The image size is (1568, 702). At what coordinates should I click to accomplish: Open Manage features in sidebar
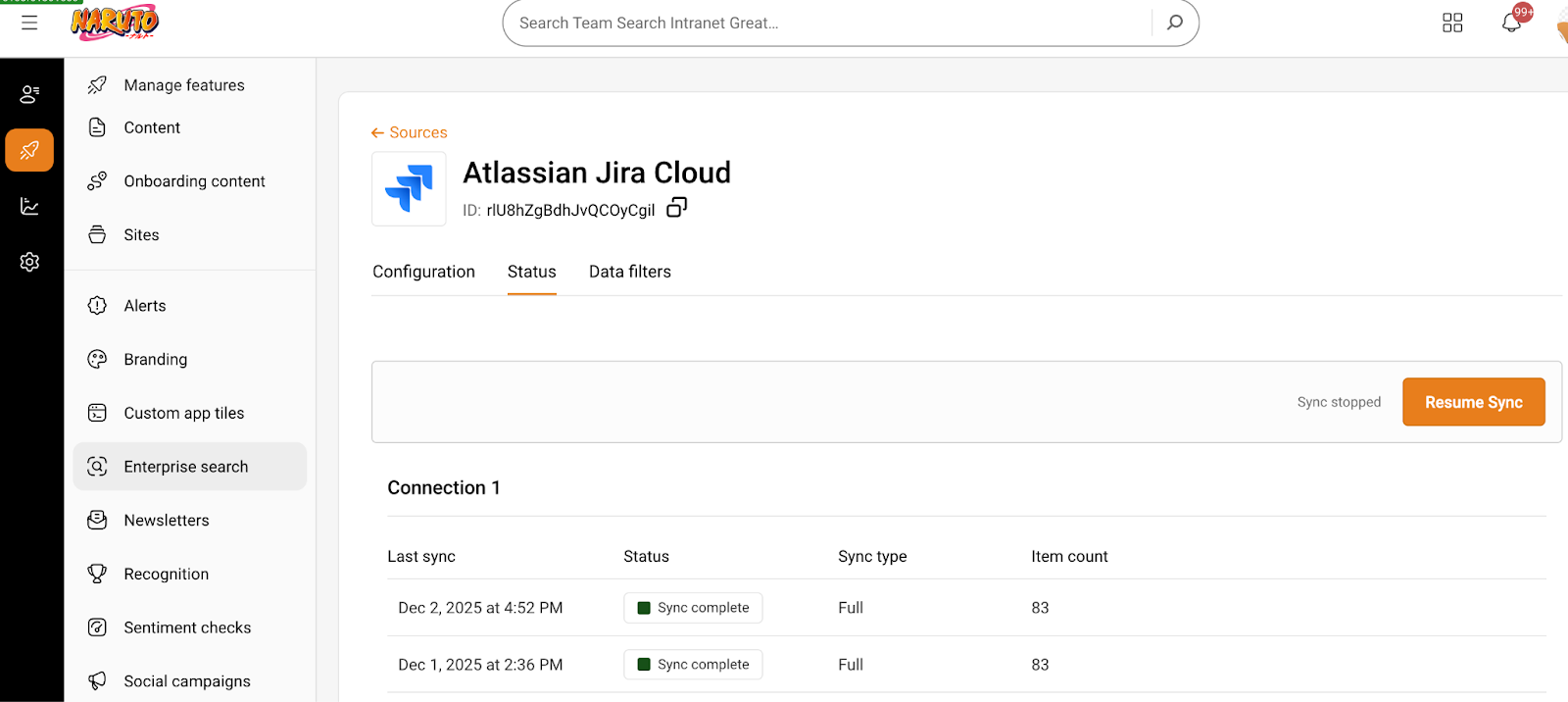tap(183, 85)
